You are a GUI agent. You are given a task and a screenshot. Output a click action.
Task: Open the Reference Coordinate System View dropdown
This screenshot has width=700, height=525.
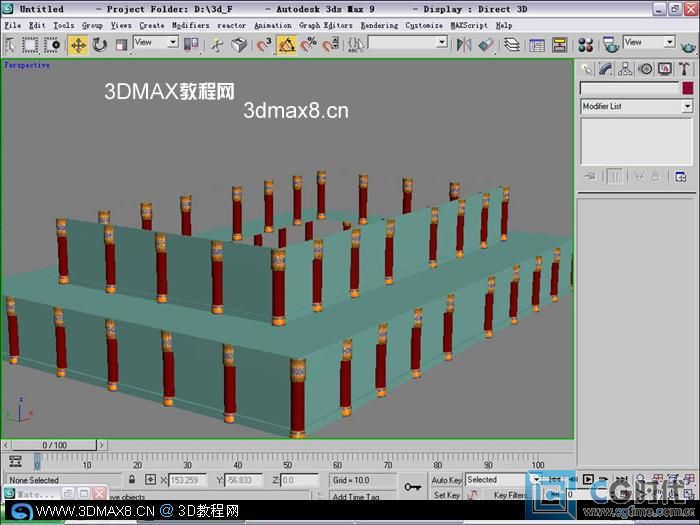156,42
